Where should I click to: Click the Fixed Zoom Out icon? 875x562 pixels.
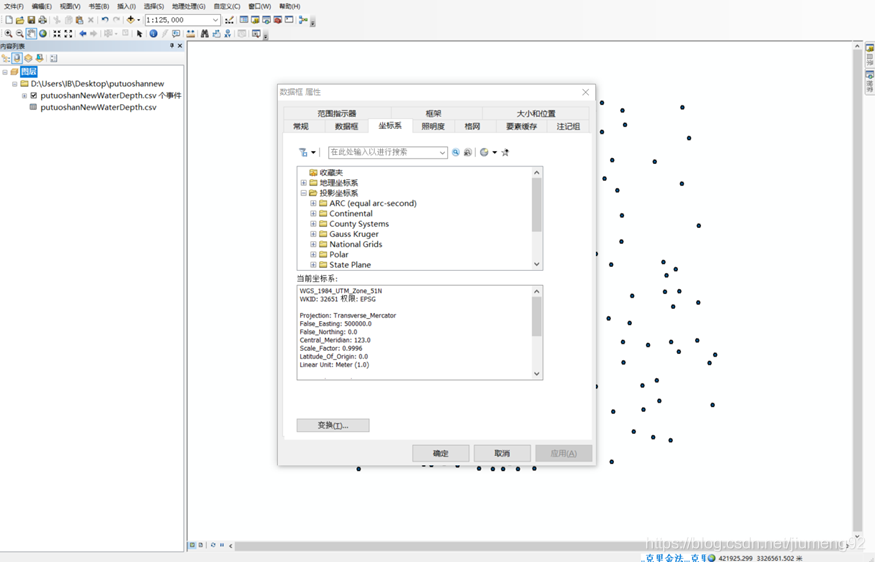[x=68, y=33]
